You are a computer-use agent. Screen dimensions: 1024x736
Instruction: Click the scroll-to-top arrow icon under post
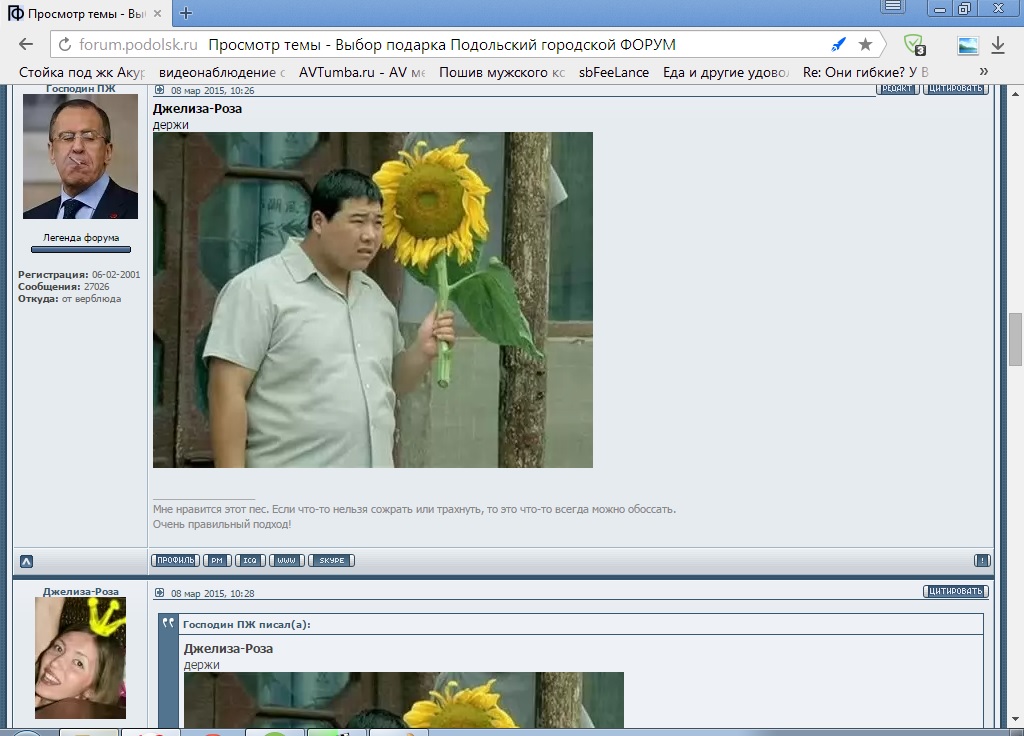pyautogui.click(x=26, y=561)
